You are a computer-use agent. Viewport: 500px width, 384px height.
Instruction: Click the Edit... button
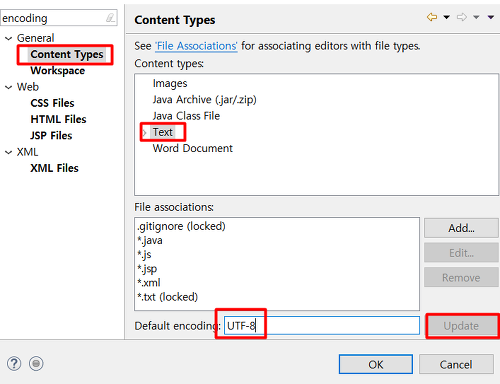click(x=461, y=253)
